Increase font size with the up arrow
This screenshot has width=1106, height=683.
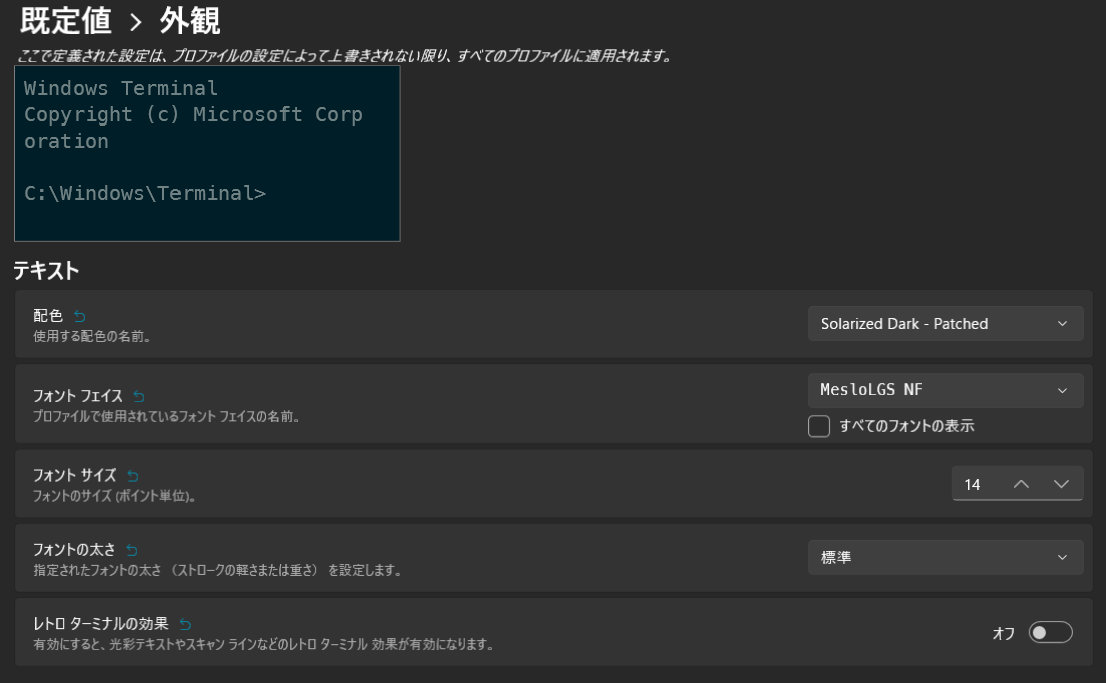[x=1021, y=484]
